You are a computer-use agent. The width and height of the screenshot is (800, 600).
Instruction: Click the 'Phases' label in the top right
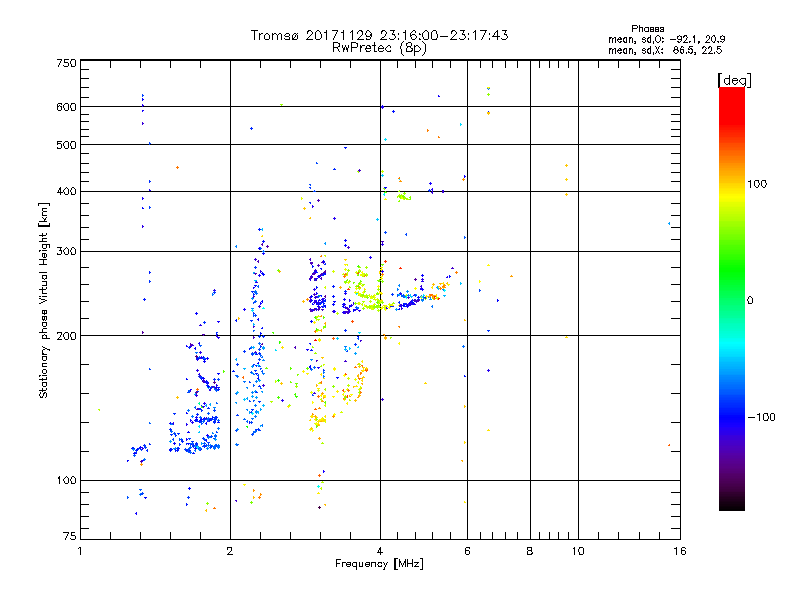(647, 29)
